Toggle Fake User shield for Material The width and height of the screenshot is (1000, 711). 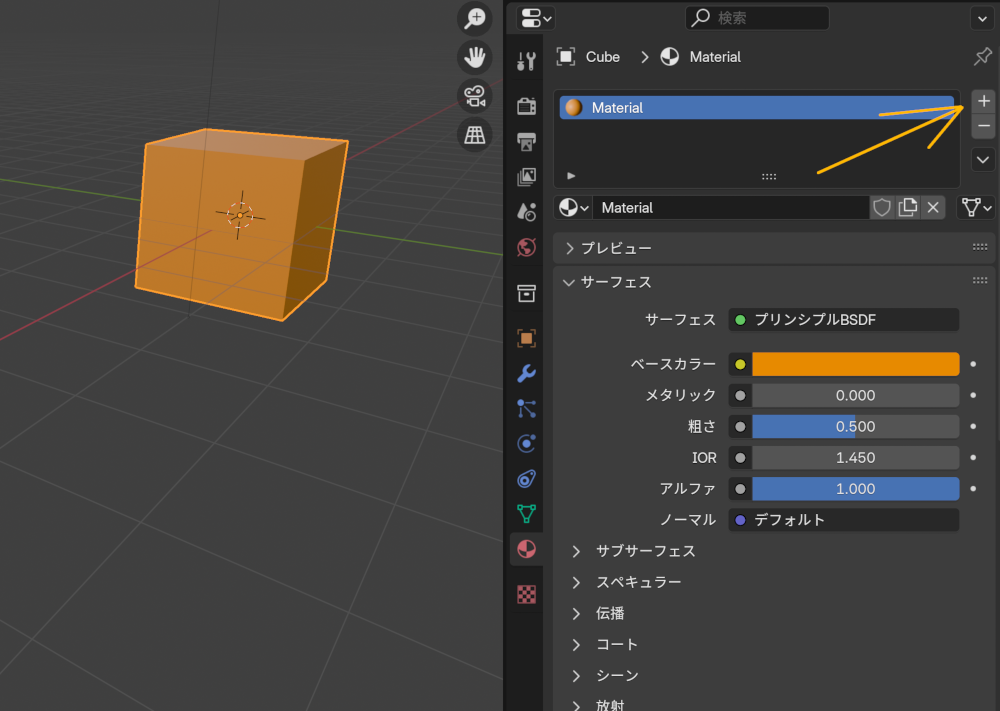[881, 207]
